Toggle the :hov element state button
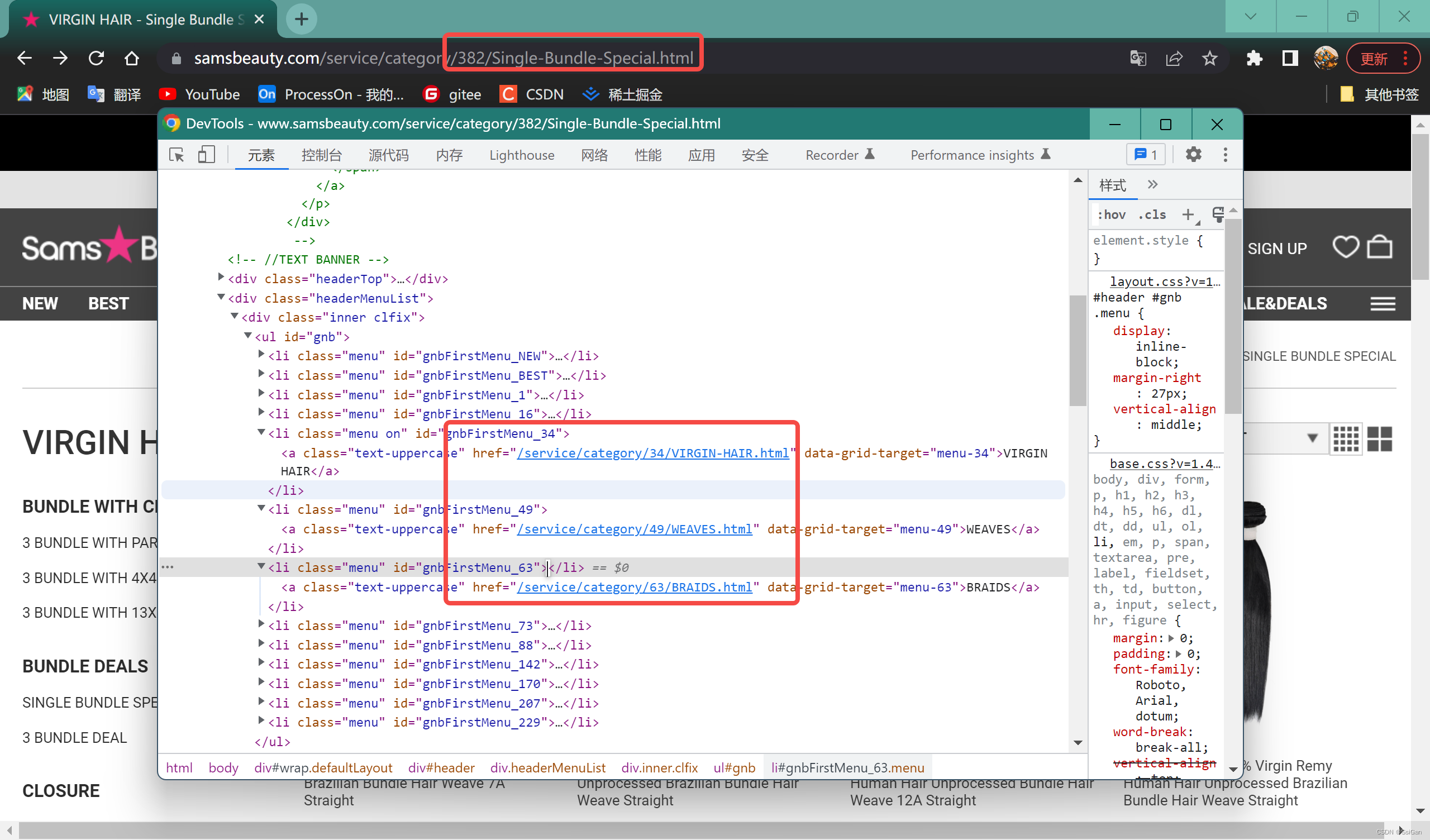The height and width of the screenshot is (840, 1430). 1111,214
